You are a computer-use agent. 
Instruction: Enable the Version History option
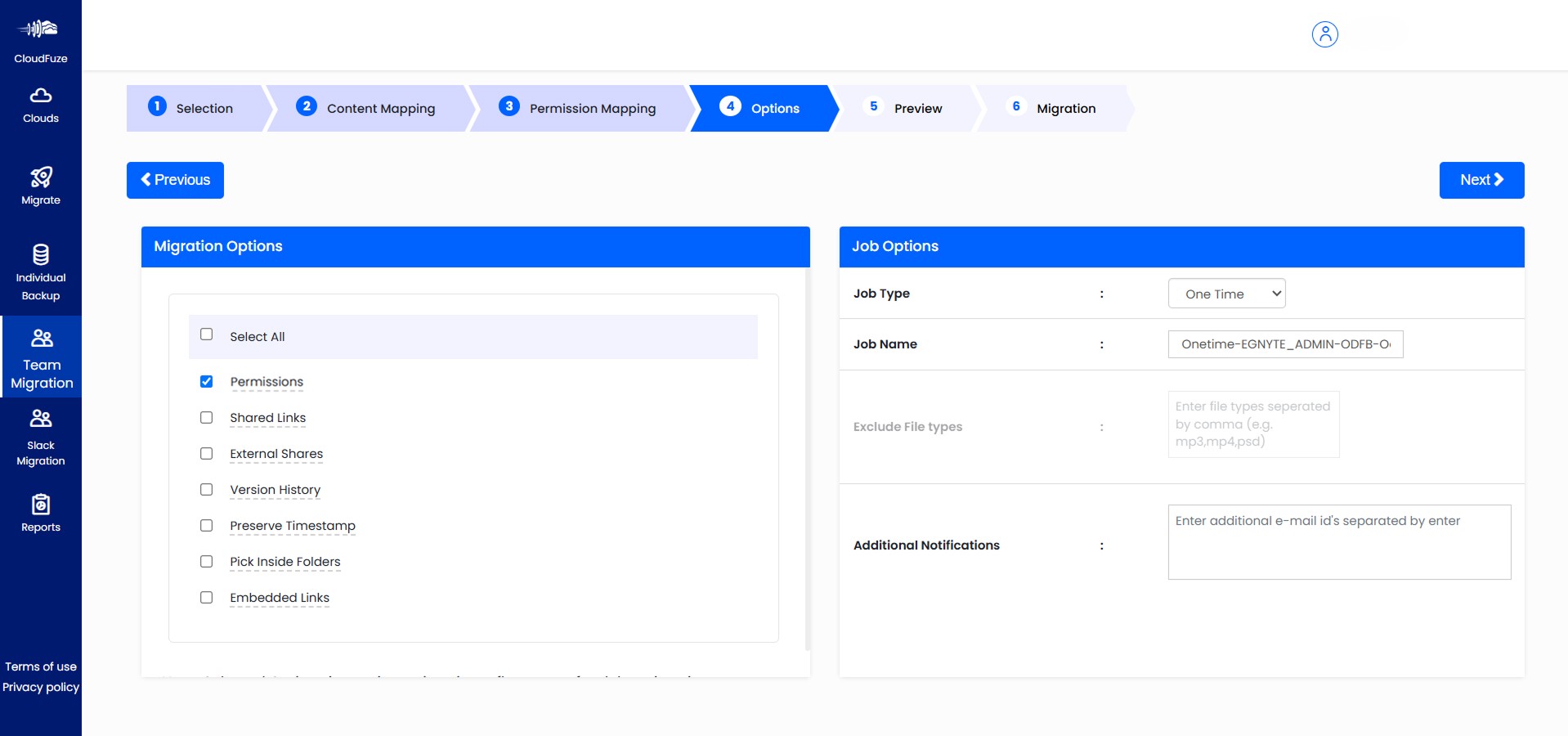tap(207, 490)
